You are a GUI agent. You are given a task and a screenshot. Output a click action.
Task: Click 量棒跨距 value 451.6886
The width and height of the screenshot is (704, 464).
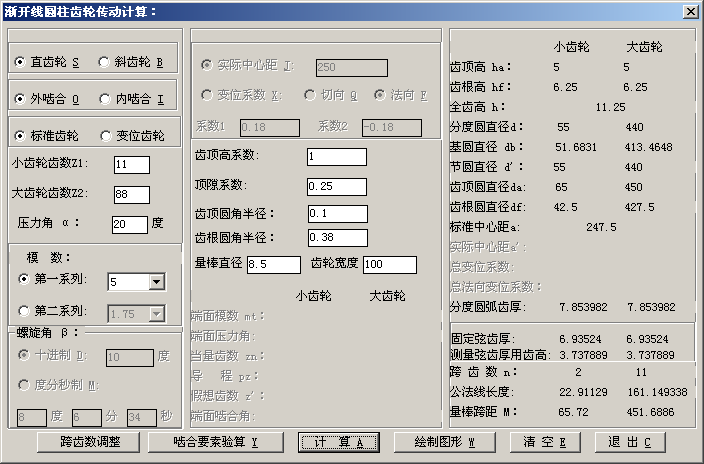coord(650,412)
